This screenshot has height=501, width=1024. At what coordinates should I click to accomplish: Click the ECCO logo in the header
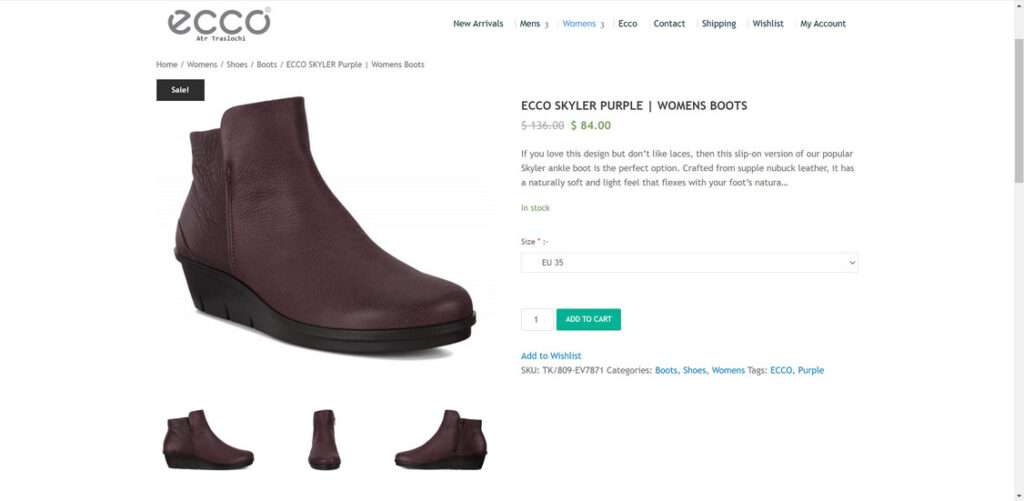point(218,22)
